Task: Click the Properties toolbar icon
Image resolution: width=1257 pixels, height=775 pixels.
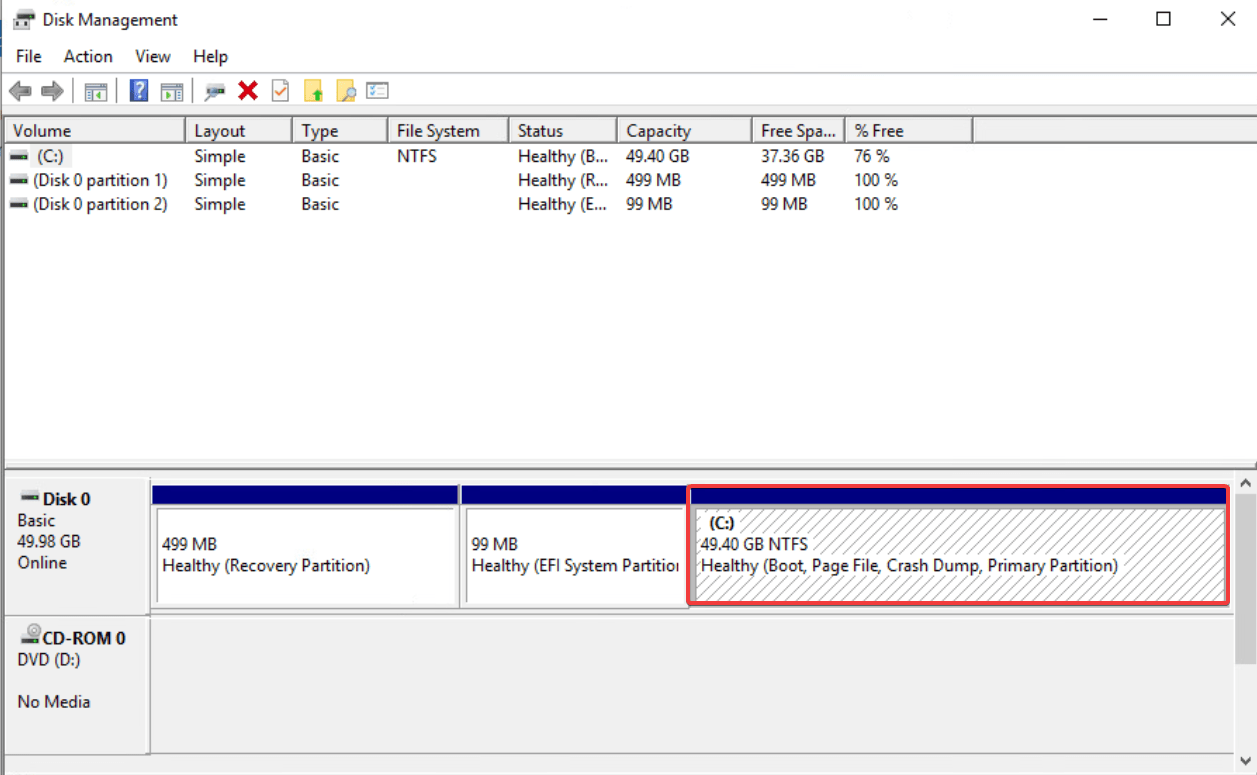Action: pyautogui.click(x=214, y=90)
